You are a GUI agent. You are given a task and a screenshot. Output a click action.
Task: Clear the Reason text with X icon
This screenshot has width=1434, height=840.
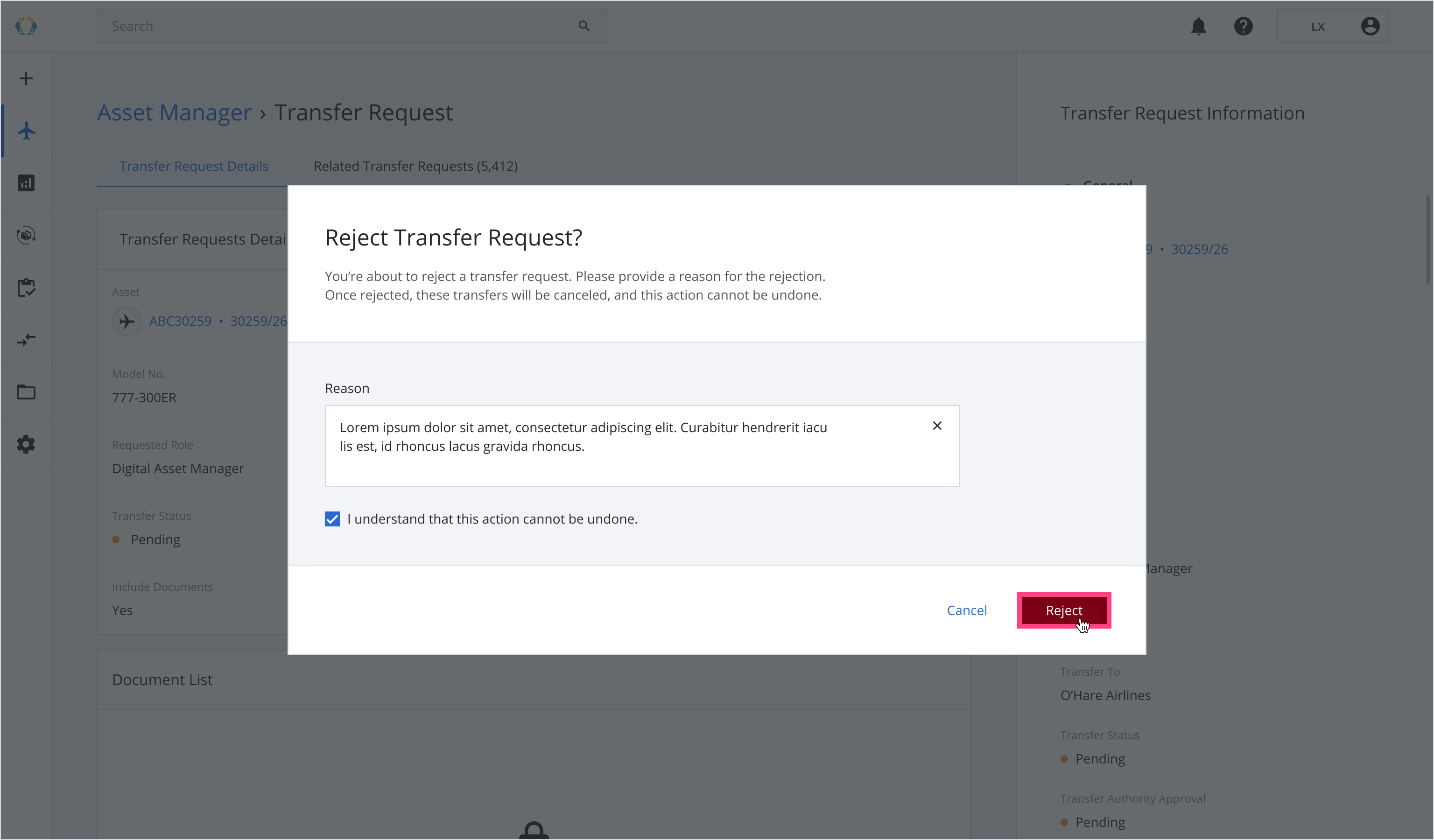coord(937,426)
